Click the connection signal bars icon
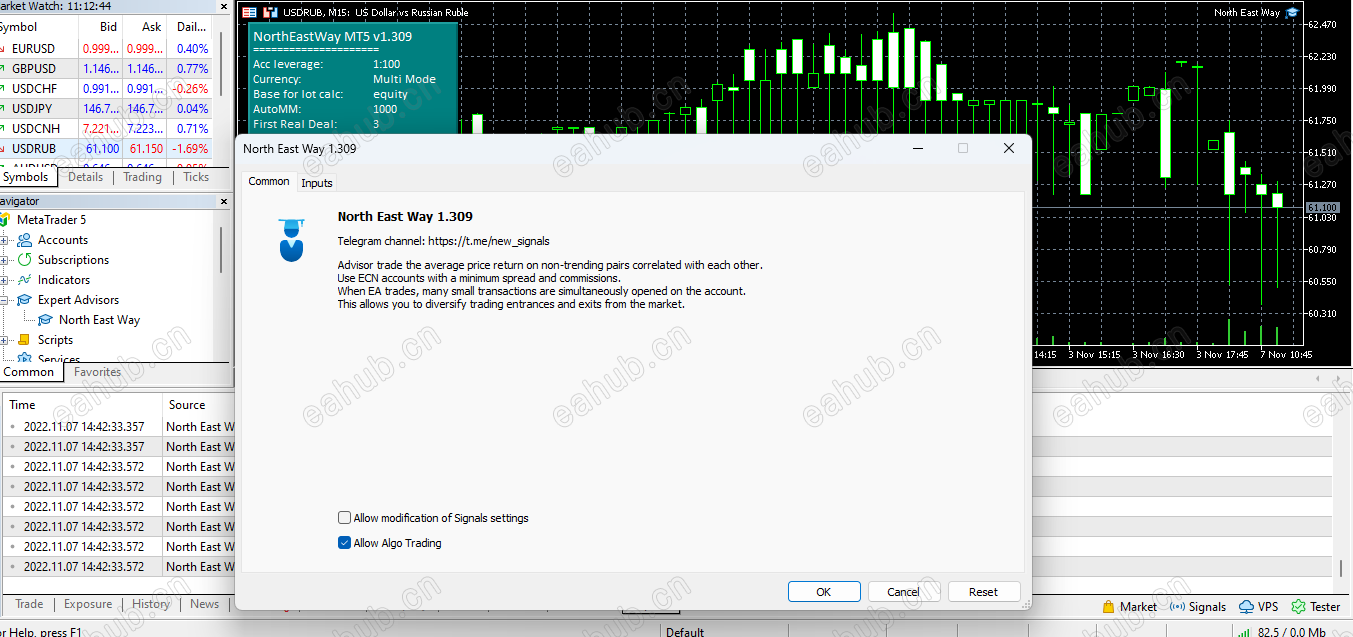The height and width of the screenshot is (637, 1353). pos(1243,631)
